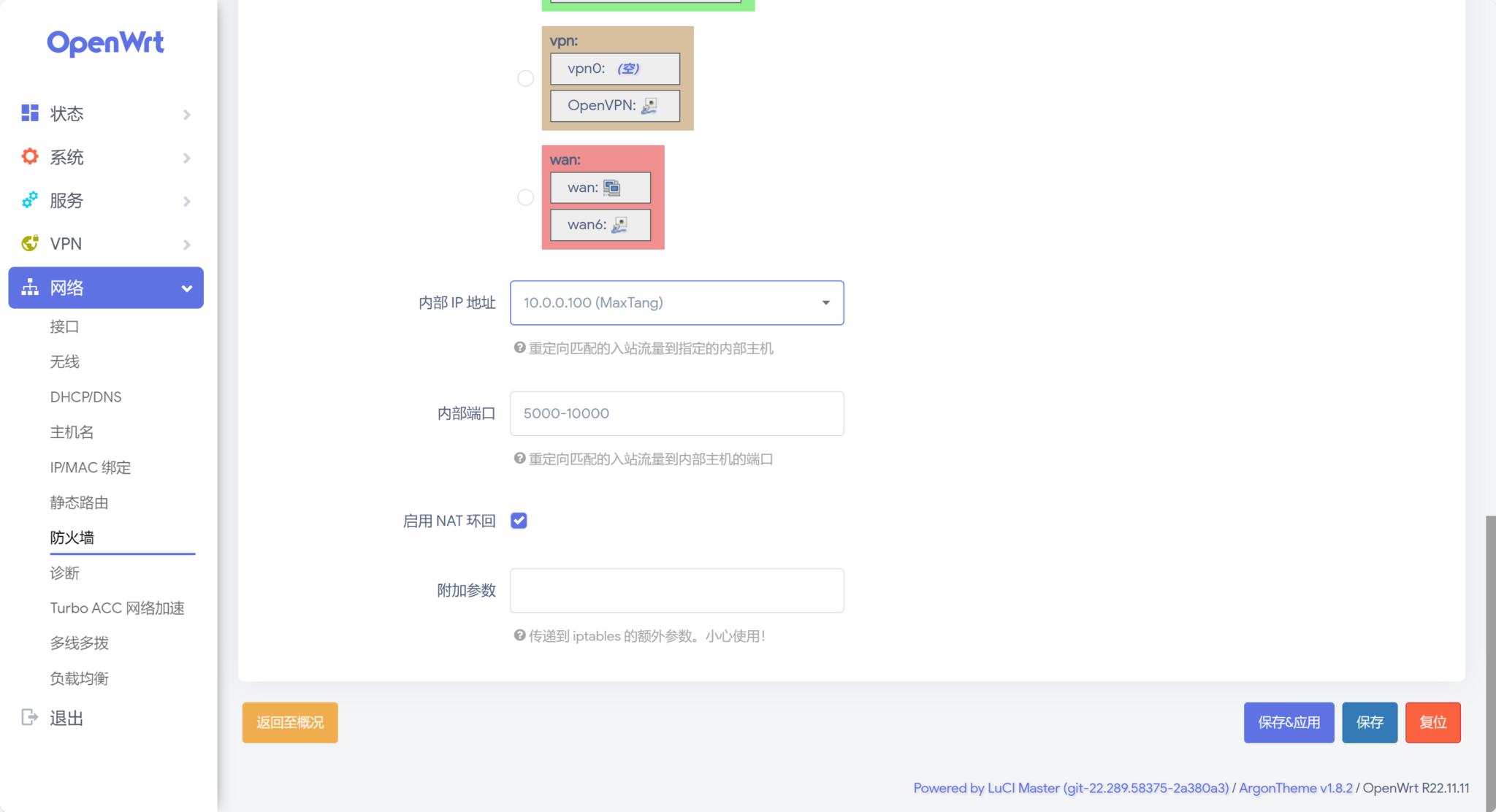Collapse the Network menu section

187,288
